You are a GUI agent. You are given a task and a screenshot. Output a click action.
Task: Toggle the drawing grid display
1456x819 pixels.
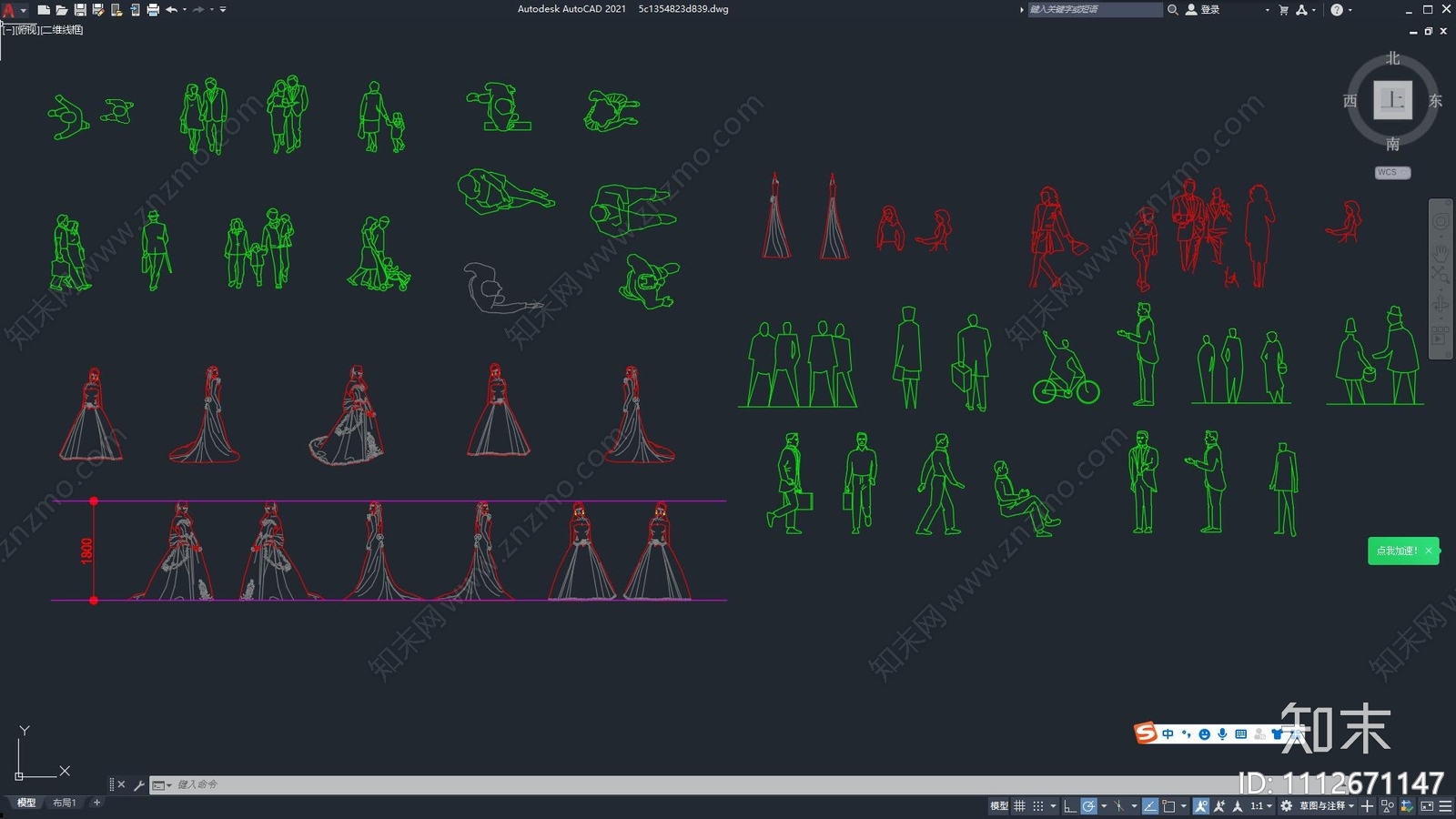[1019, 806]
